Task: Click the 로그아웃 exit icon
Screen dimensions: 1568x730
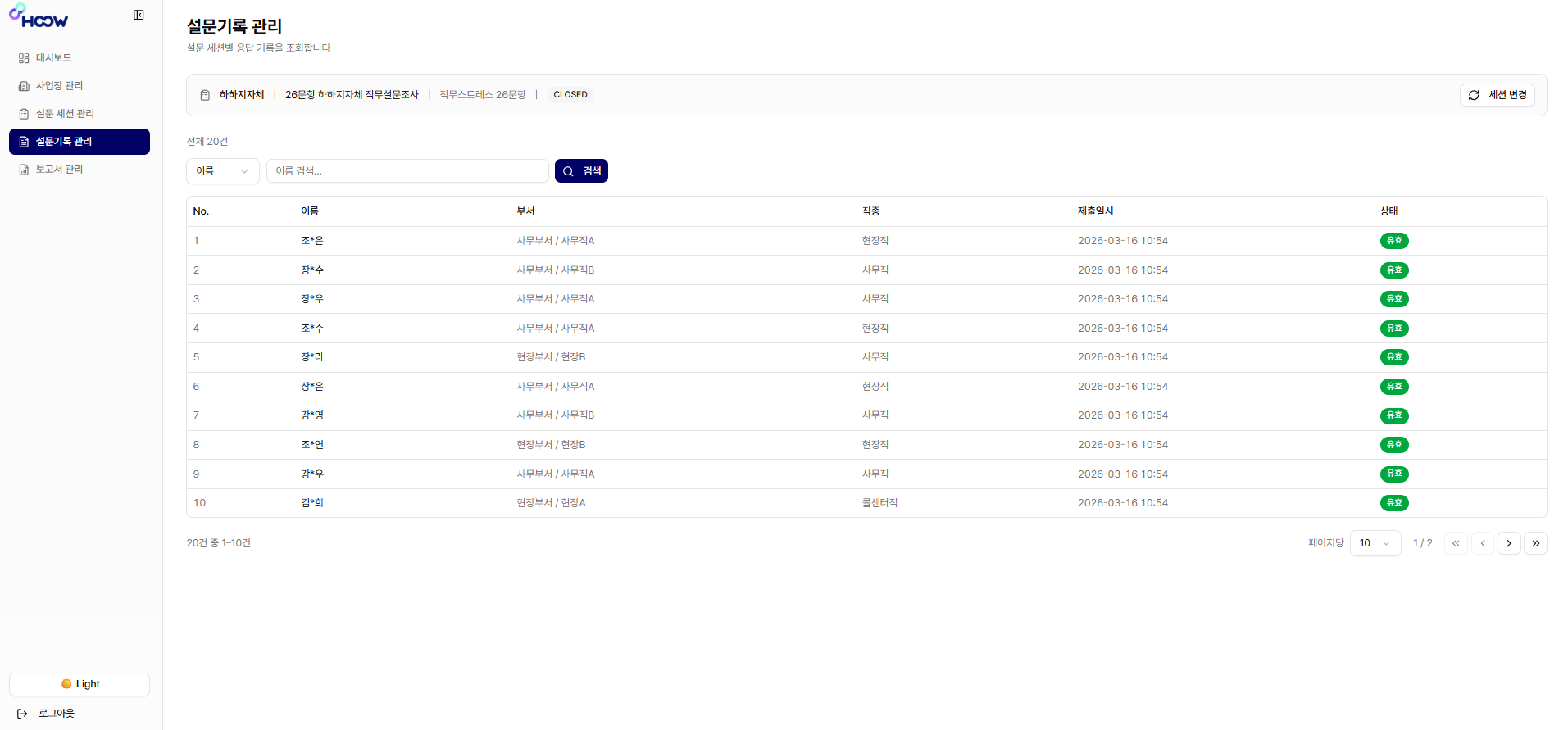Action: 22,714
